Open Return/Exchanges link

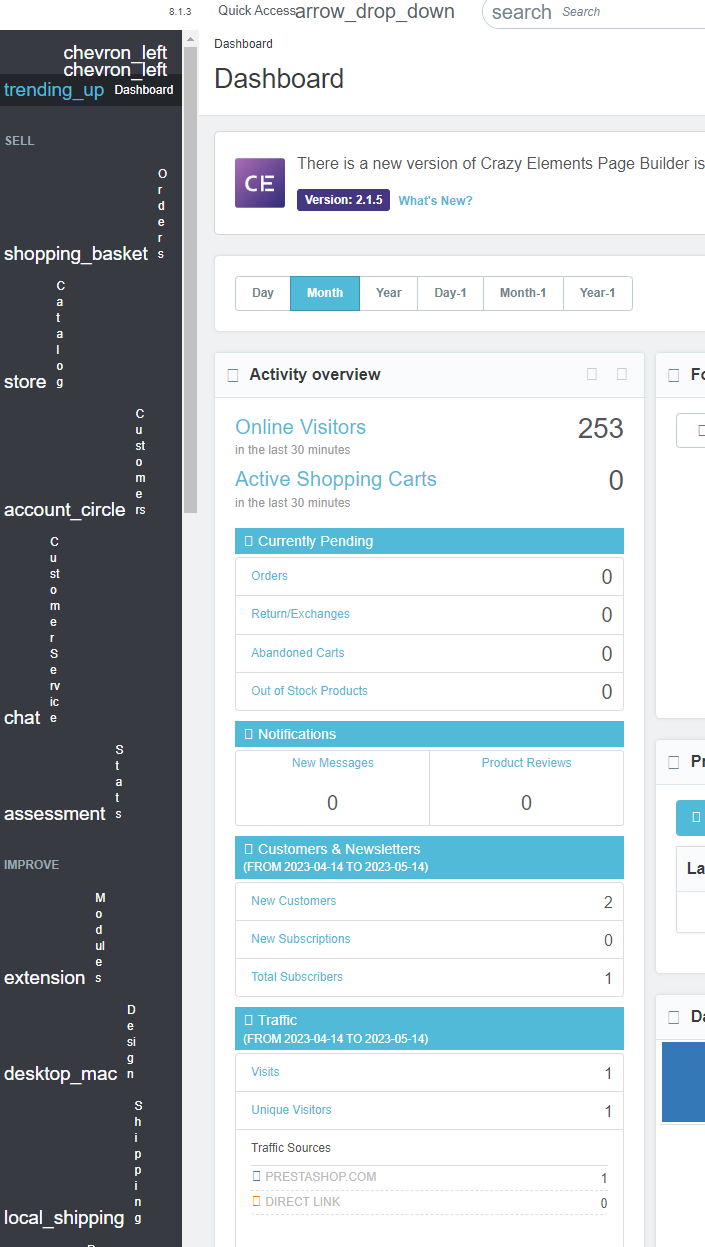point(300,614)
